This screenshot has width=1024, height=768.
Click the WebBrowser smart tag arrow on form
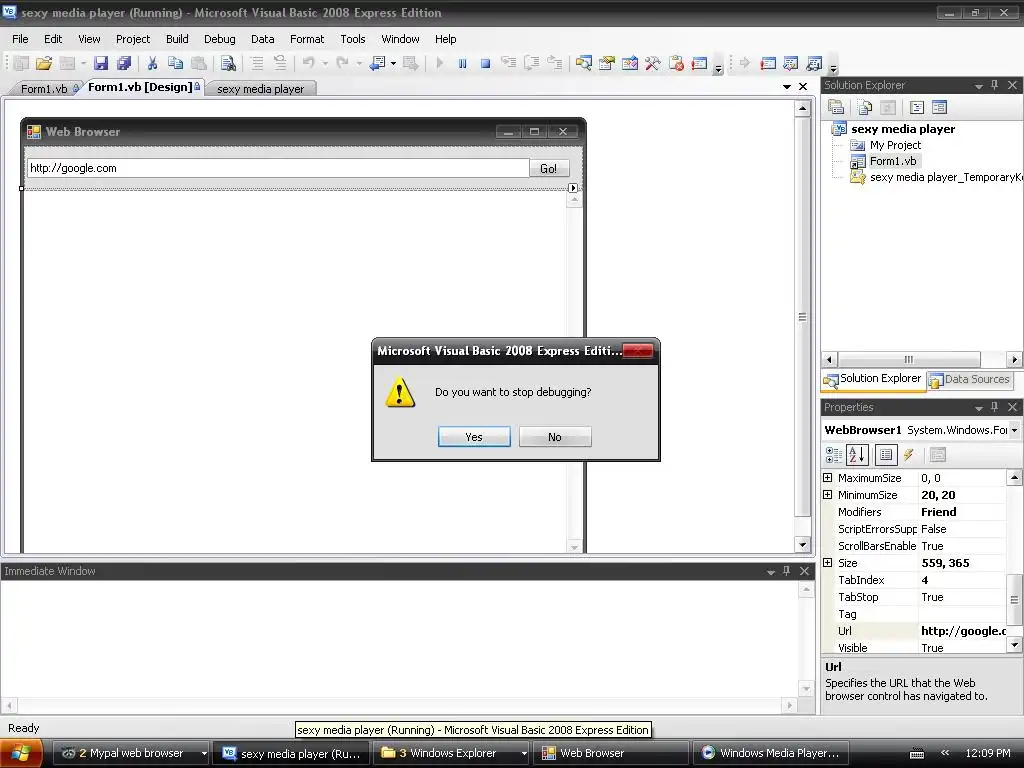pyautogui.click(x=573, y=188)
